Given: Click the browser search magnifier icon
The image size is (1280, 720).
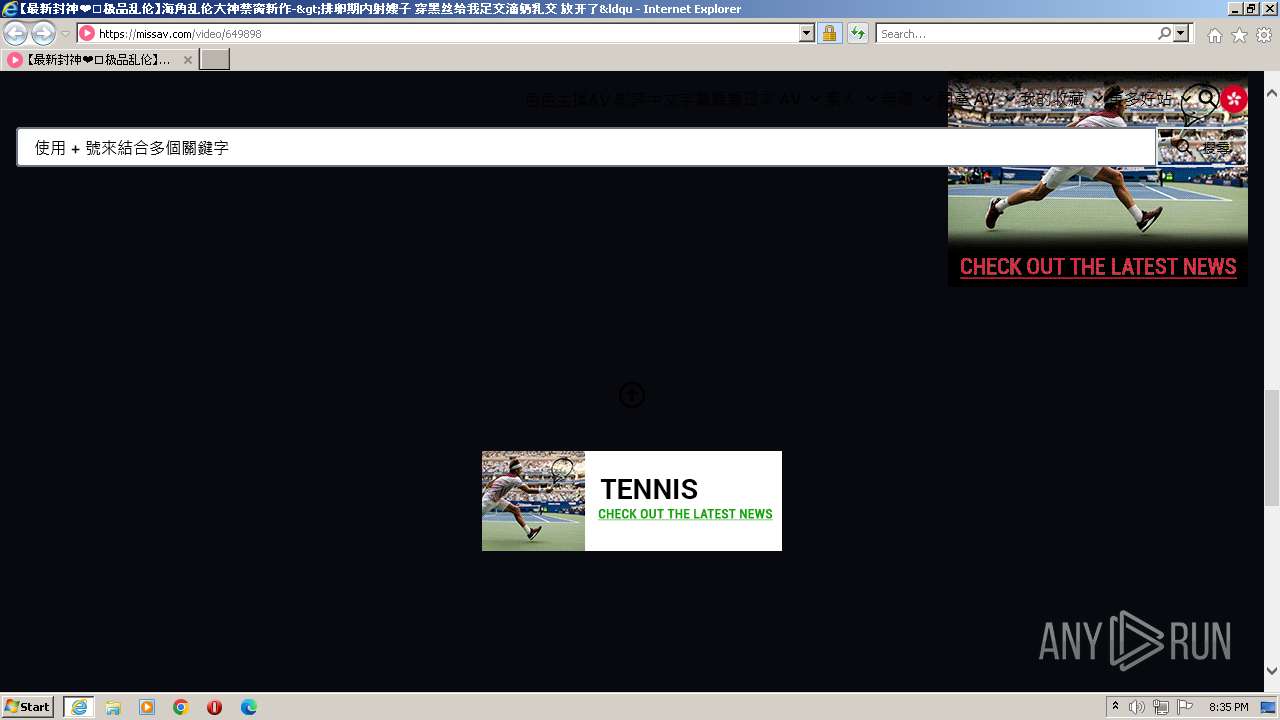Looking at the screenshot, I should [1164, 34].
